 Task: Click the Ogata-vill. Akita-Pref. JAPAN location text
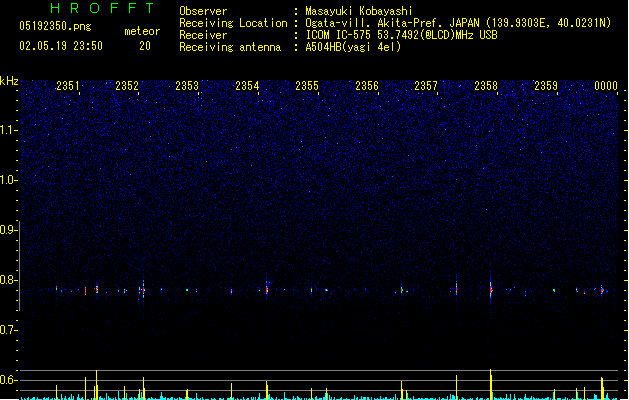458,23
